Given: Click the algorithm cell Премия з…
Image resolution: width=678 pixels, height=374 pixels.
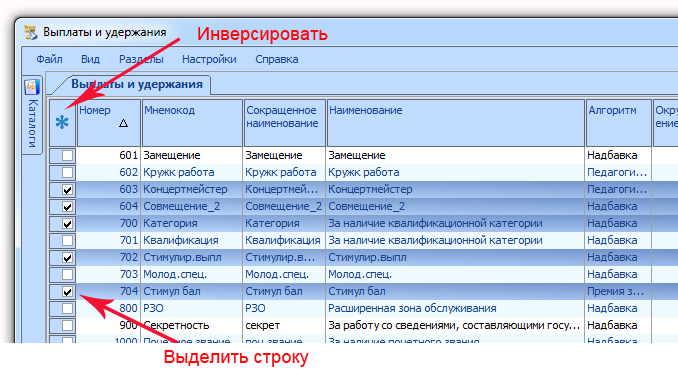Looking at the screenshot, I should point(619,291).
